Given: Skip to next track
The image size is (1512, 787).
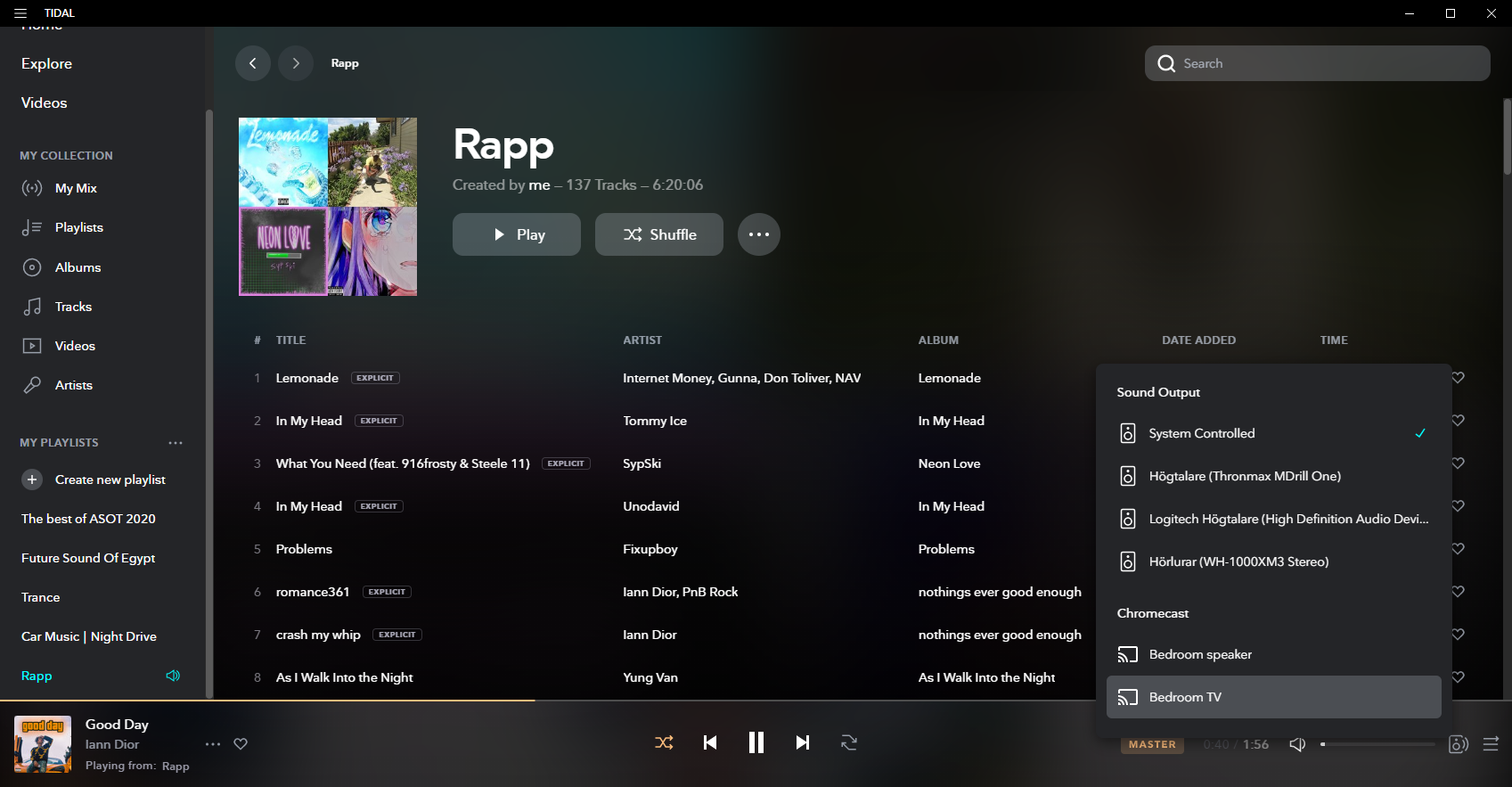Looking at the screenshot, I should [x=803, y=742].
